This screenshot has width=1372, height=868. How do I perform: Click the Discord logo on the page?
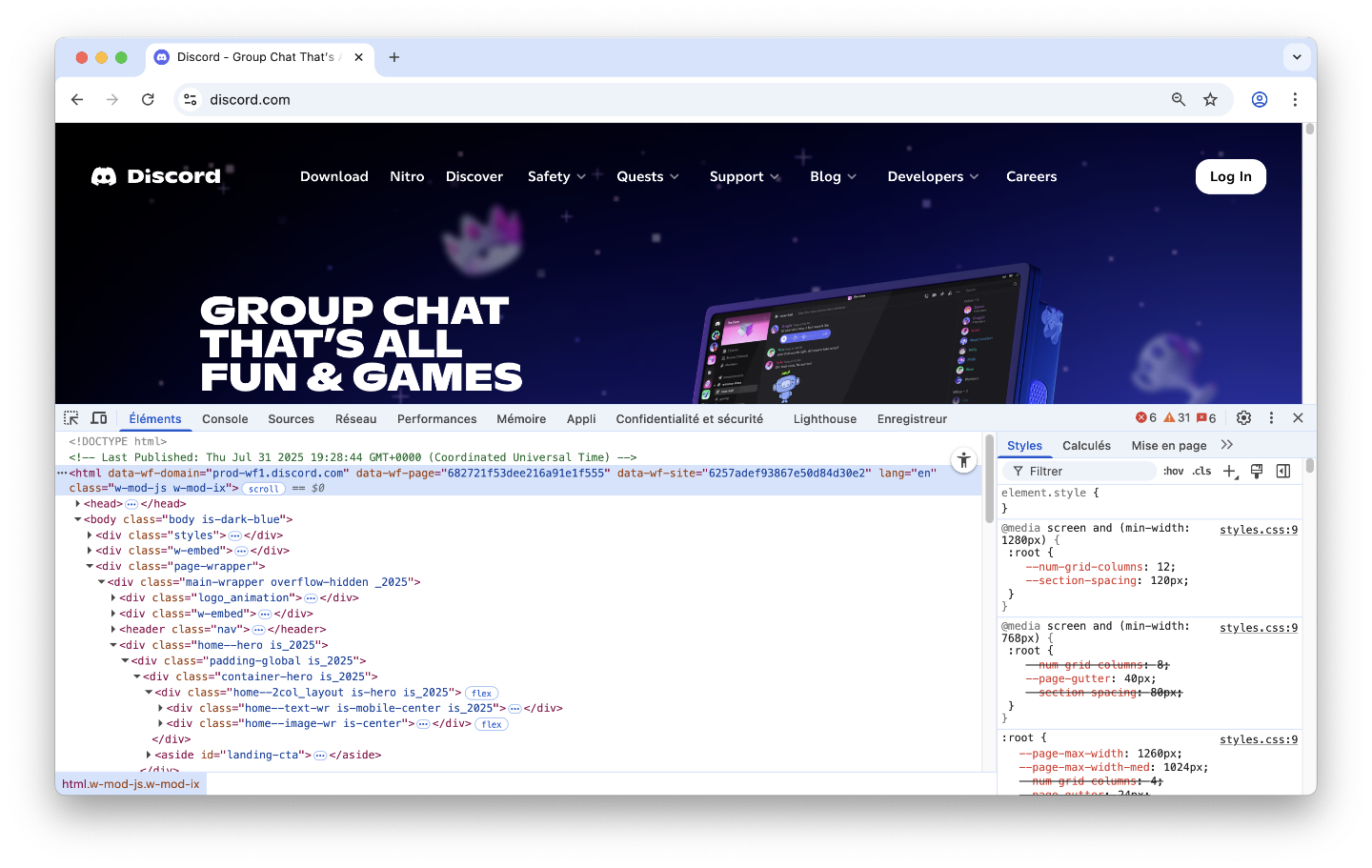[156, 176]
